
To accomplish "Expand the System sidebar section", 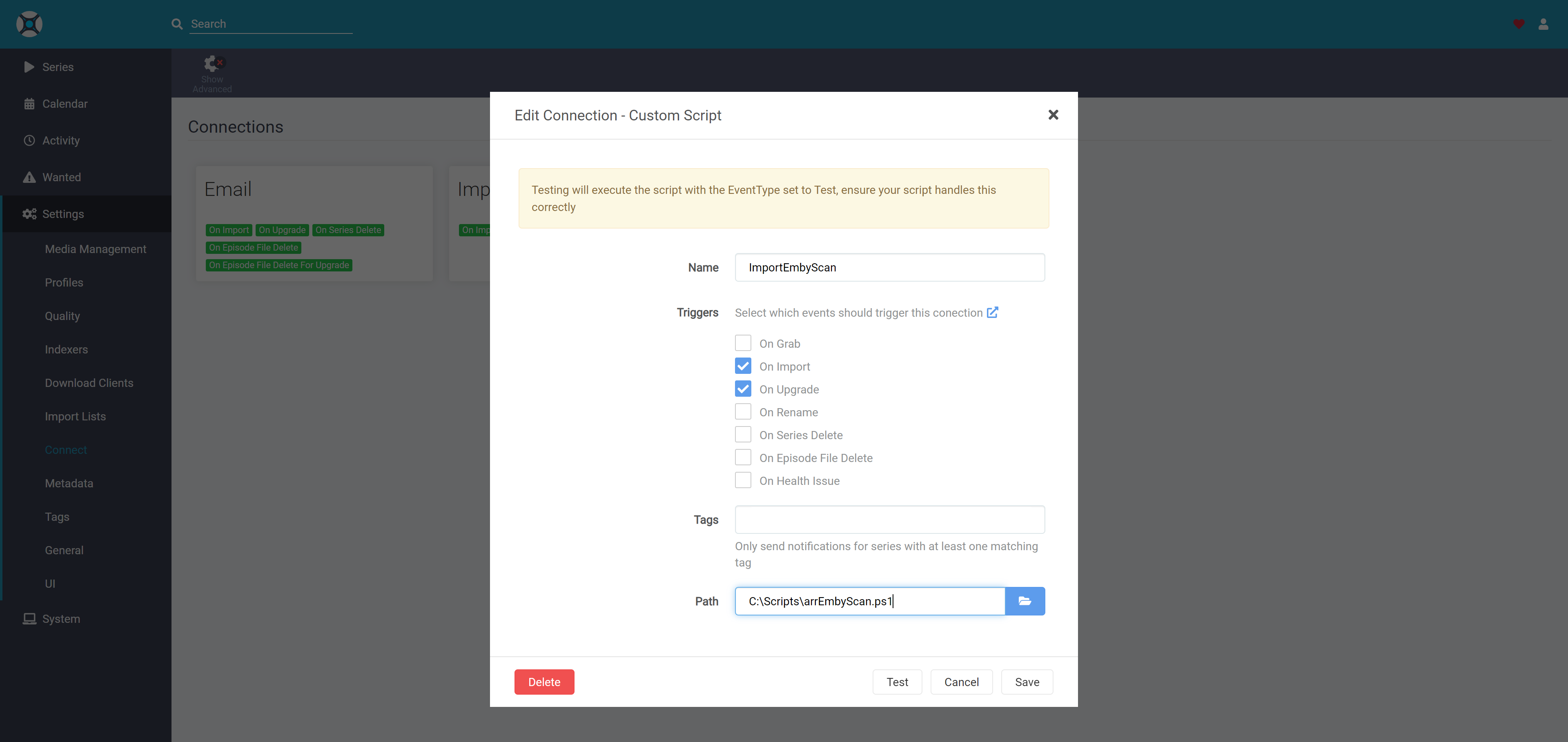I will (61, 618).
